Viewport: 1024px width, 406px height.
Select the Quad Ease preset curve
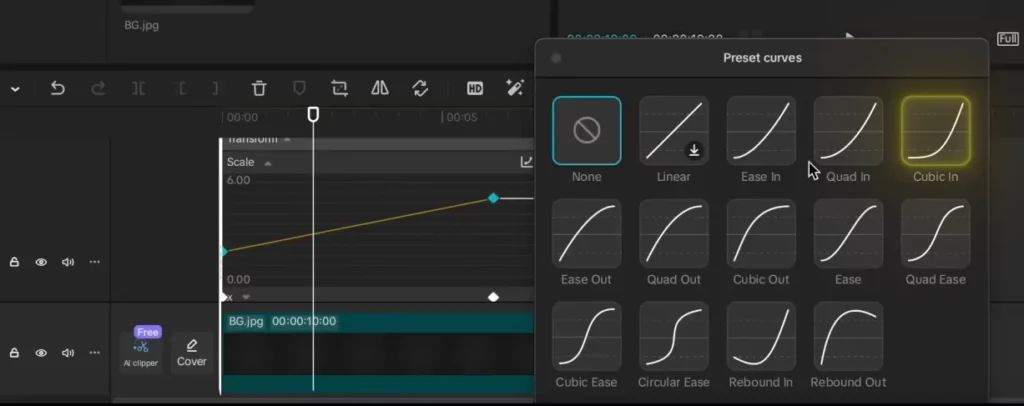click(x=935, y=233)
